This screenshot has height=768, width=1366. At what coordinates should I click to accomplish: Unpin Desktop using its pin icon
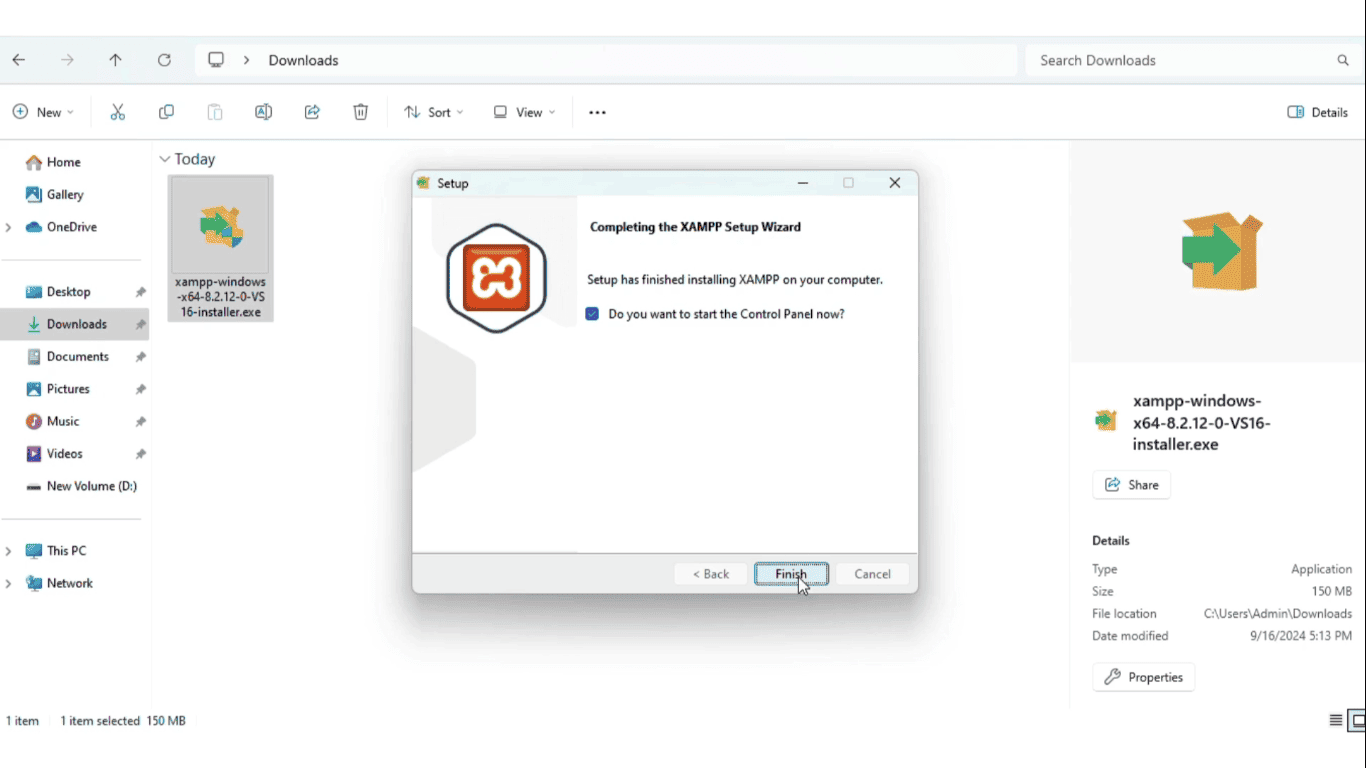(141, 292)
